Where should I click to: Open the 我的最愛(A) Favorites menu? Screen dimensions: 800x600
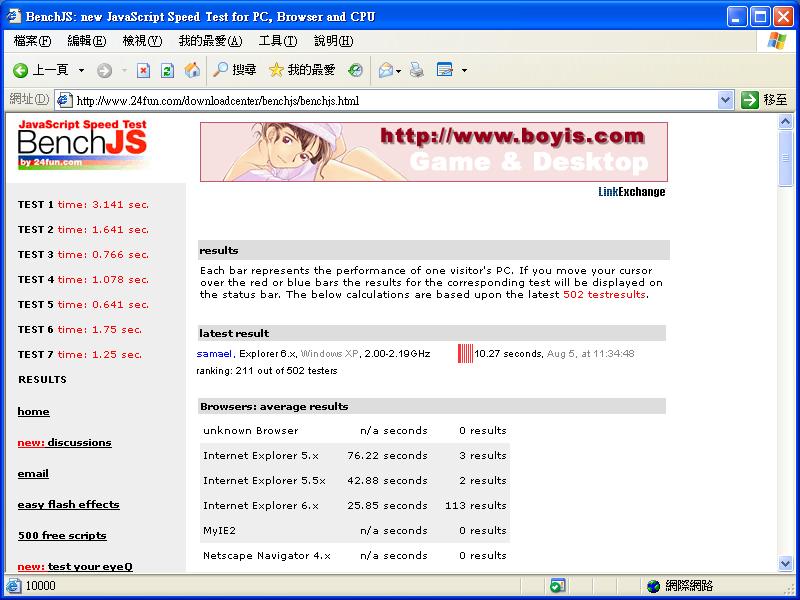pos(210,41)
